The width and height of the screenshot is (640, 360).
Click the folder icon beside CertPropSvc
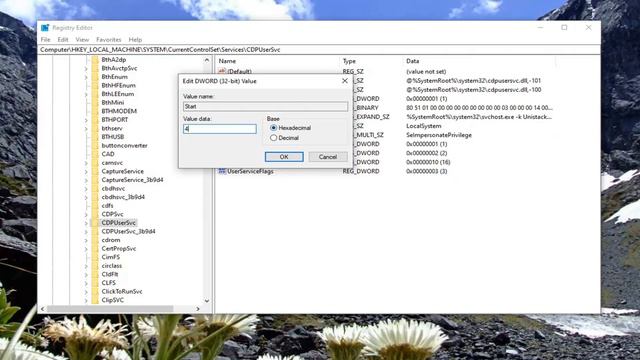95,249
